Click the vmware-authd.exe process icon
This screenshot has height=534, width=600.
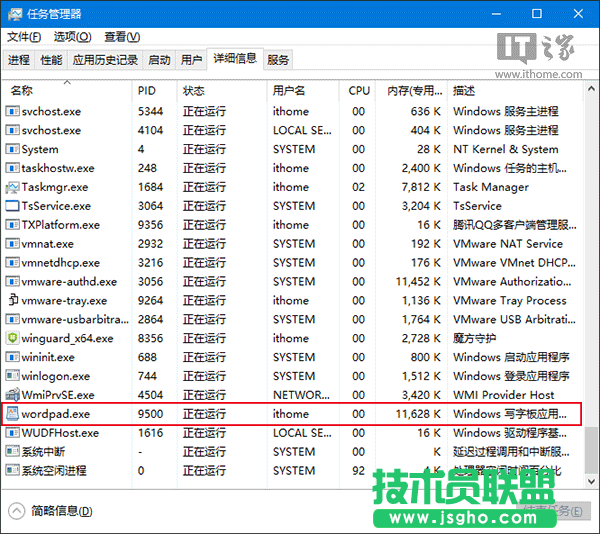tap(12, 282)
